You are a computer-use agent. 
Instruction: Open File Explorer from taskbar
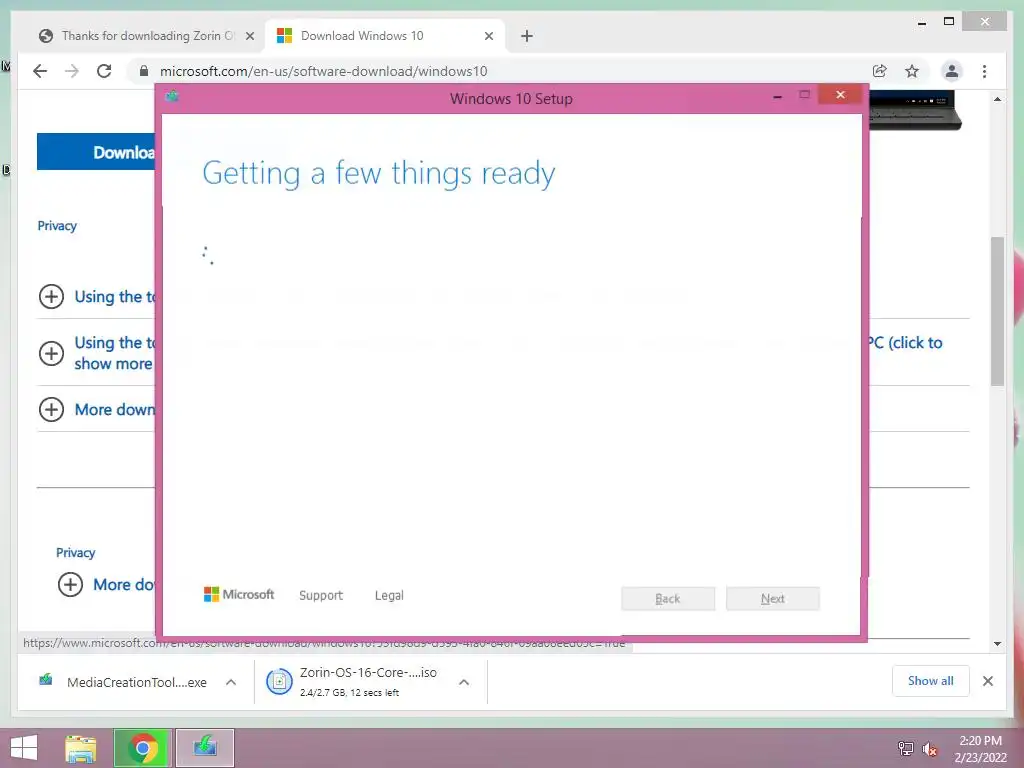click(x=80, y=748)
